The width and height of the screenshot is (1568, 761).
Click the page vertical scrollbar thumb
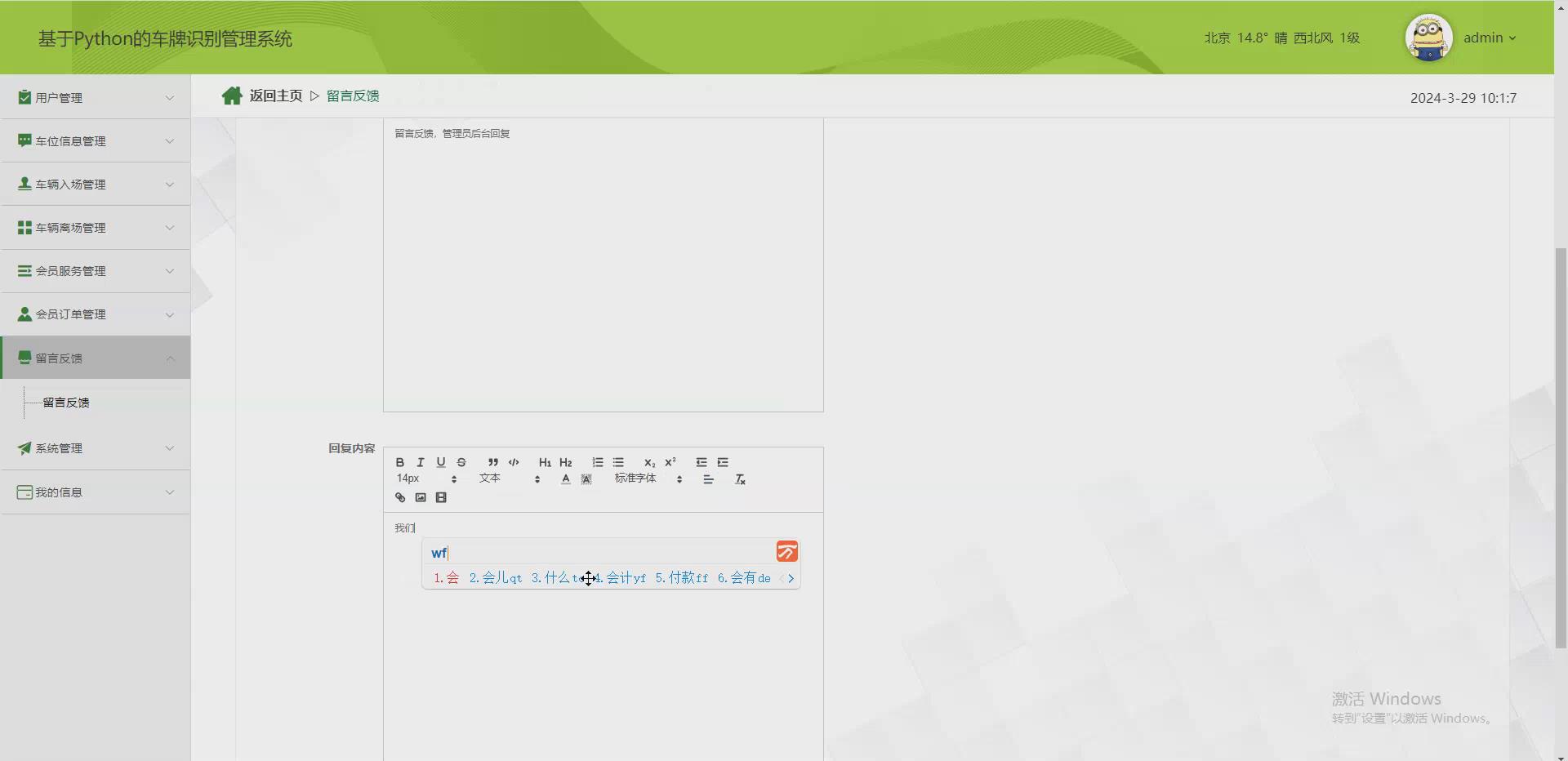point(1561,447)
